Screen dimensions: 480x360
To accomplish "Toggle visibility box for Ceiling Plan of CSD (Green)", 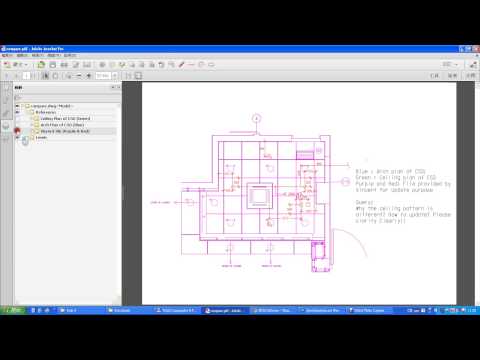I will point(17,119).
